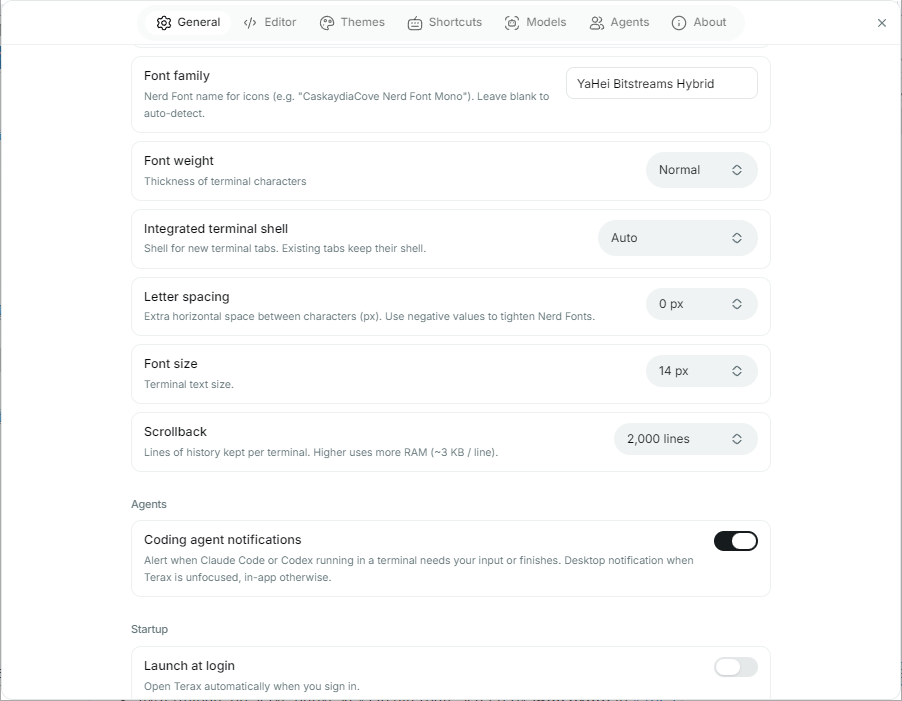Screen dimensions: 902x701
Task: Switch to the Themes tab
Action: click(352, 22)
